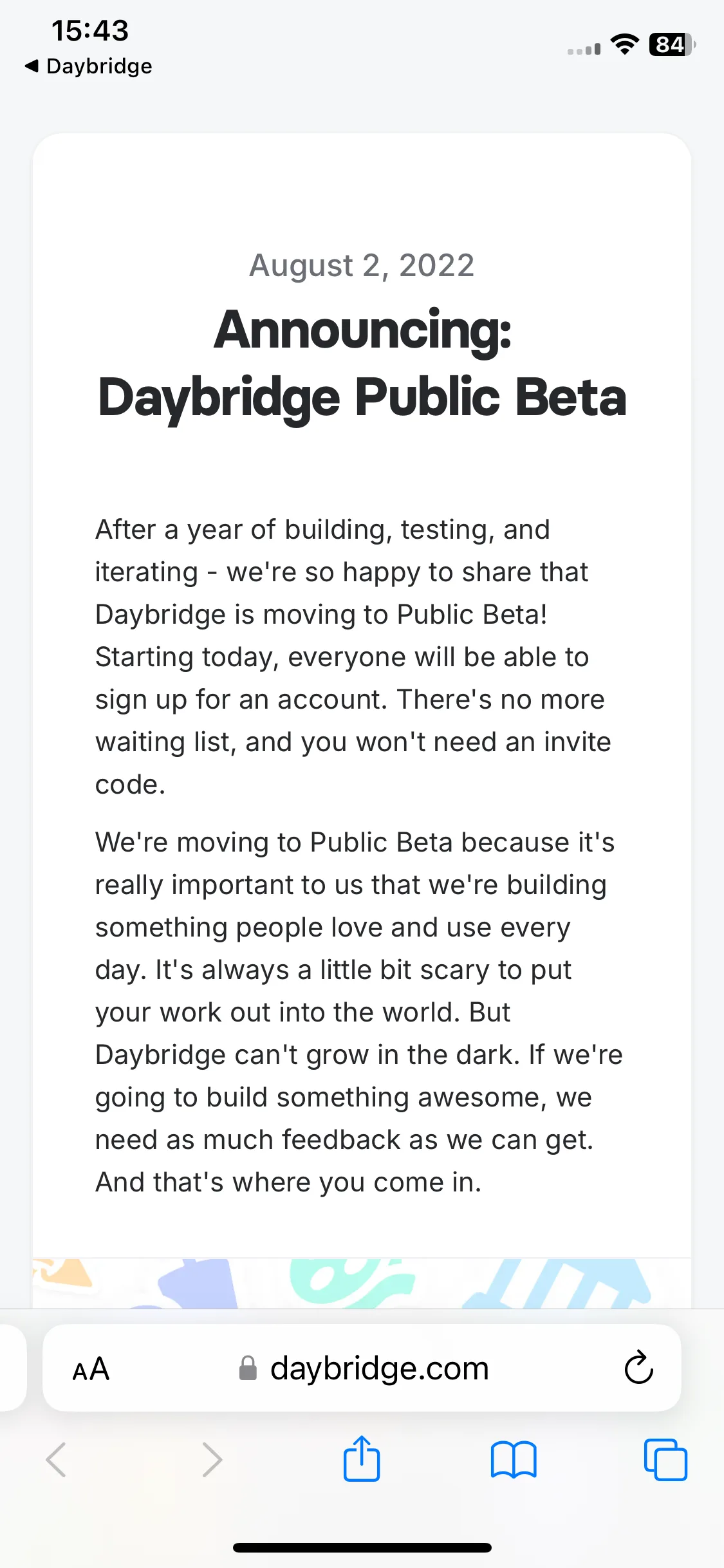Return to the Daybridge app via back link

tap(88, 66)
